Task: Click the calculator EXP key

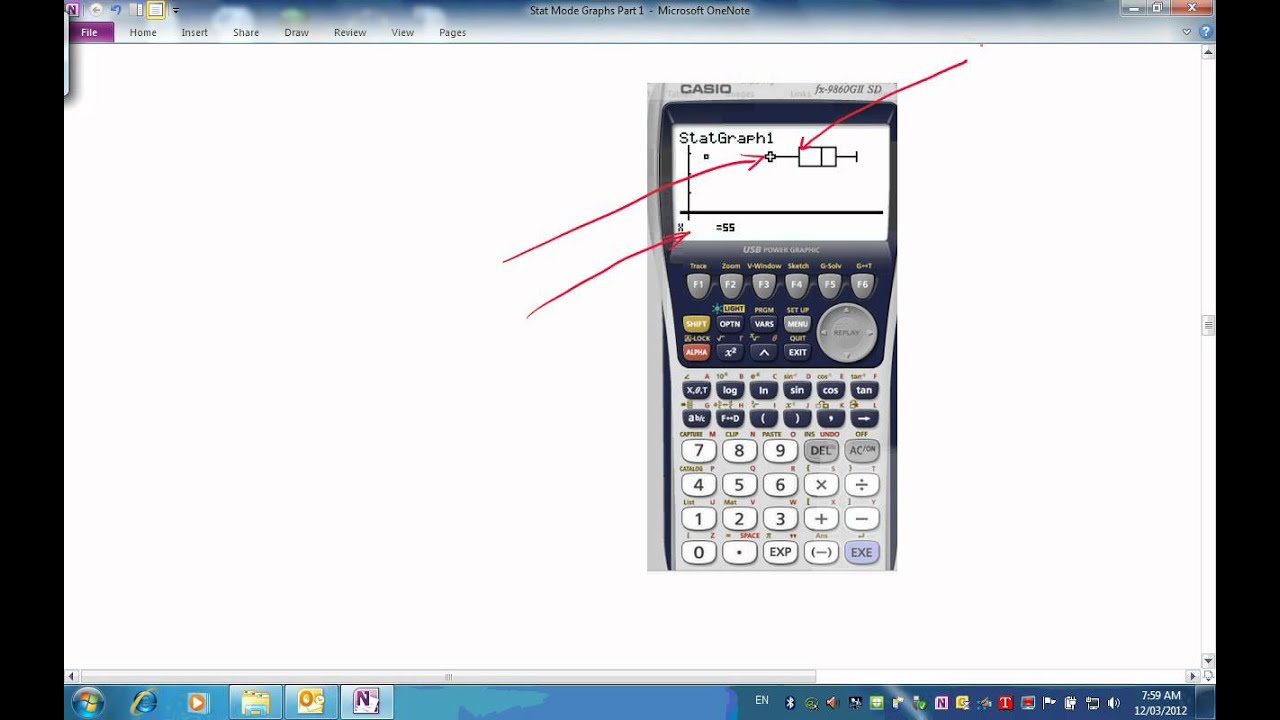Action: (780, 552)
